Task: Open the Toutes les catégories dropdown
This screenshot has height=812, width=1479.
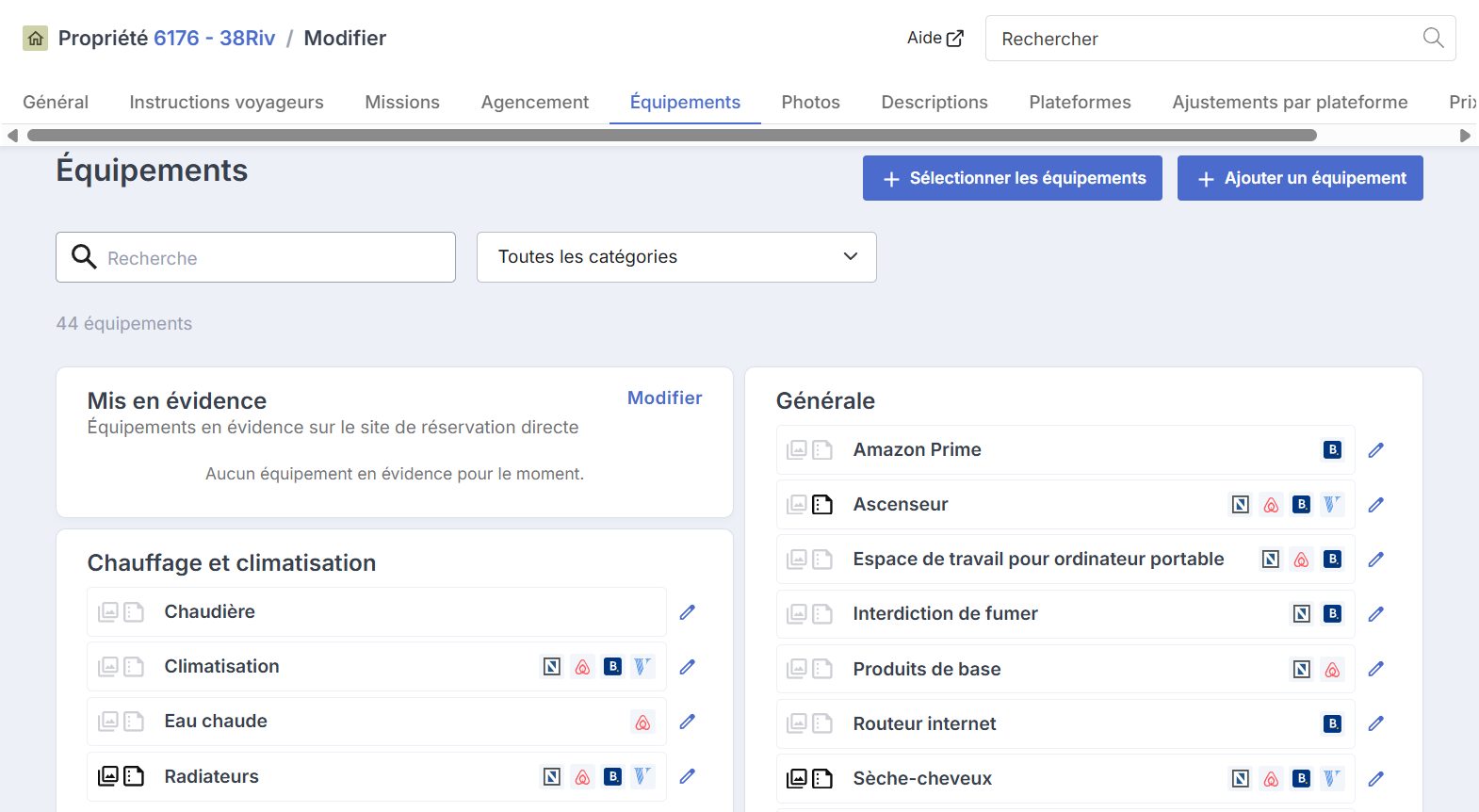Action: point(676,257)
